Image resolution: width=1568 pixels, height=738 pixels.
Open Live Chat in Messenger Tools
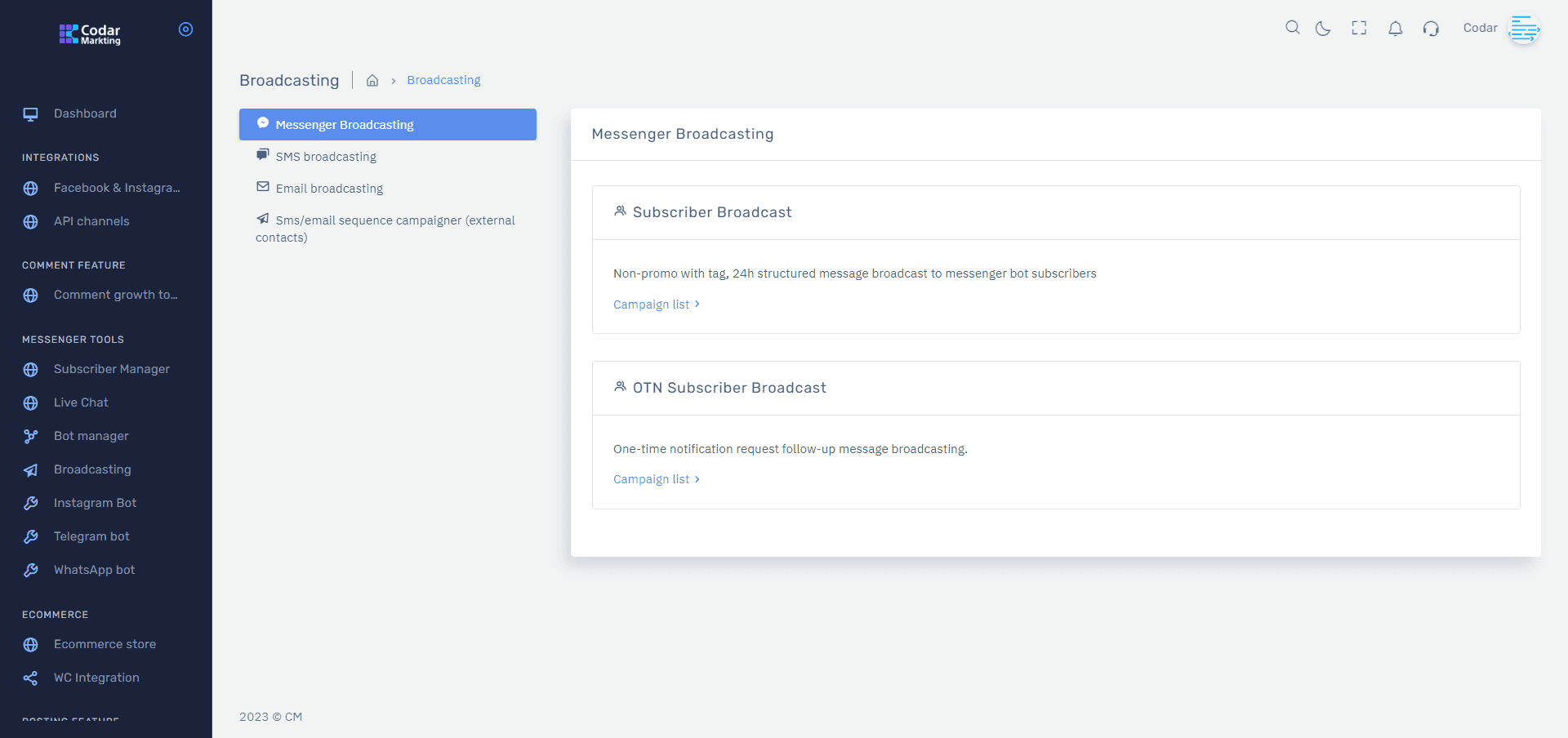coord(81,402)
